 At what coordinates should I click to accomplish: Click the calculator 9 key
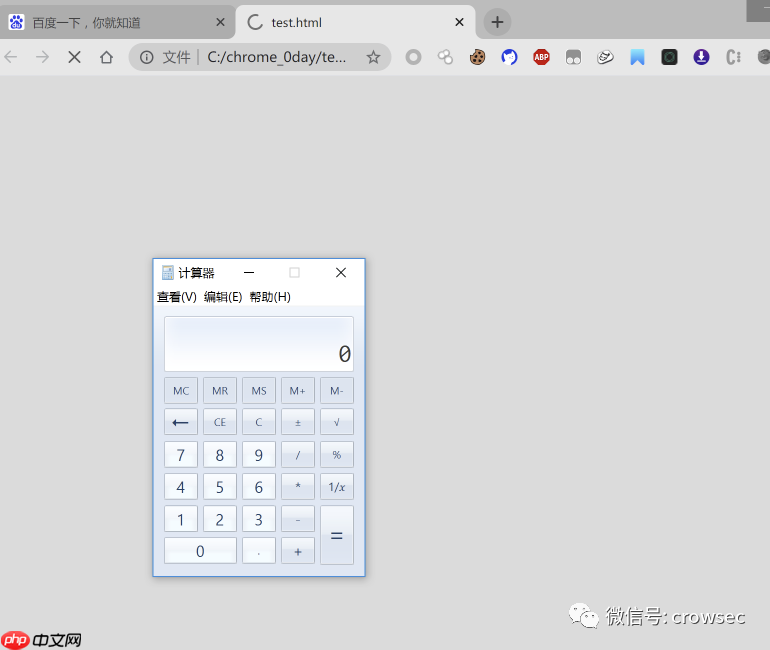(259, 455)
